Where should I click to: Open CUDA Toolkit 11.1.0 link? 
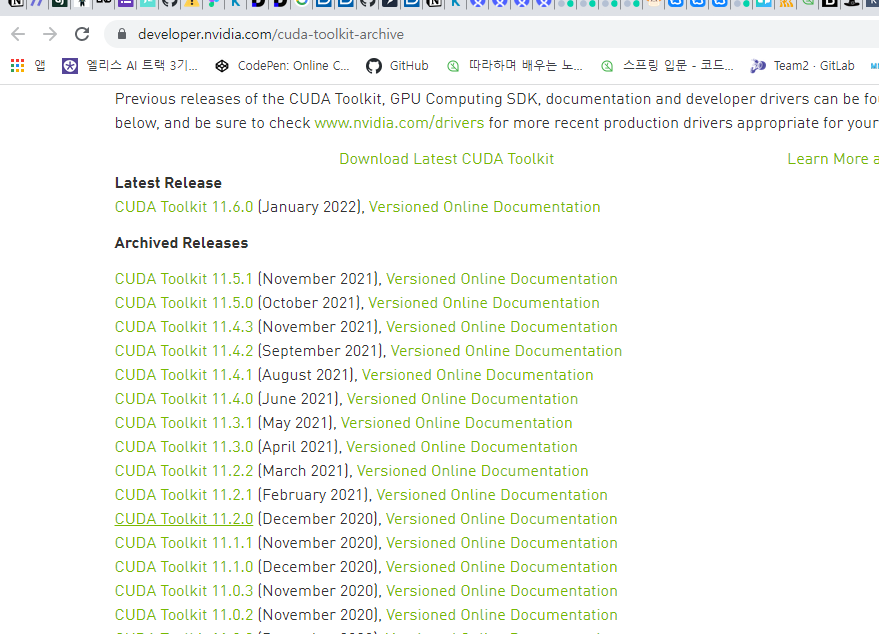[184, 567]
